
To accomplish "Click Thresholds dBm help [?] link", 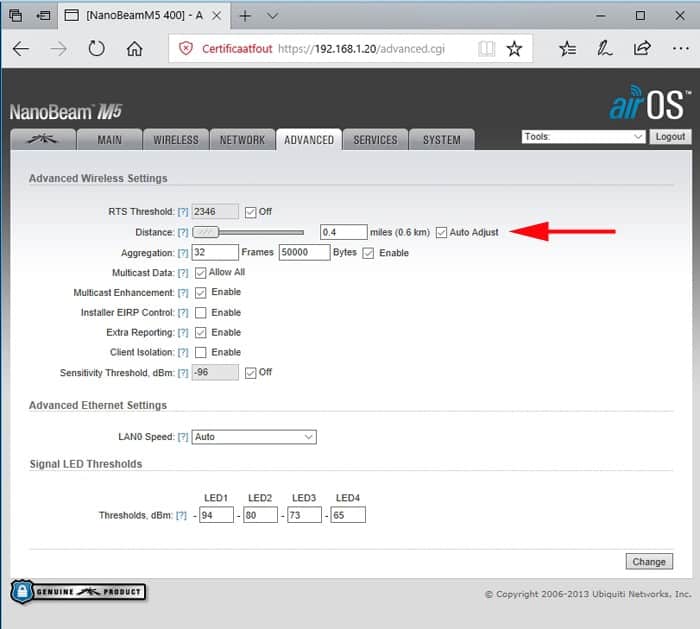I will coord(181,516).
